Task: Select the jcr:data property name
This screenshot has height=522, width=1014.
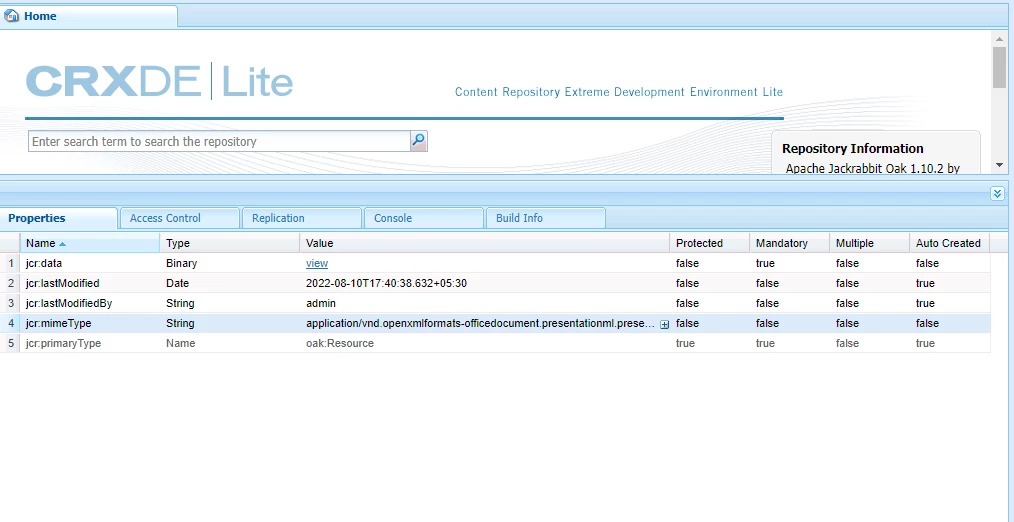Action: pos(44,263)
